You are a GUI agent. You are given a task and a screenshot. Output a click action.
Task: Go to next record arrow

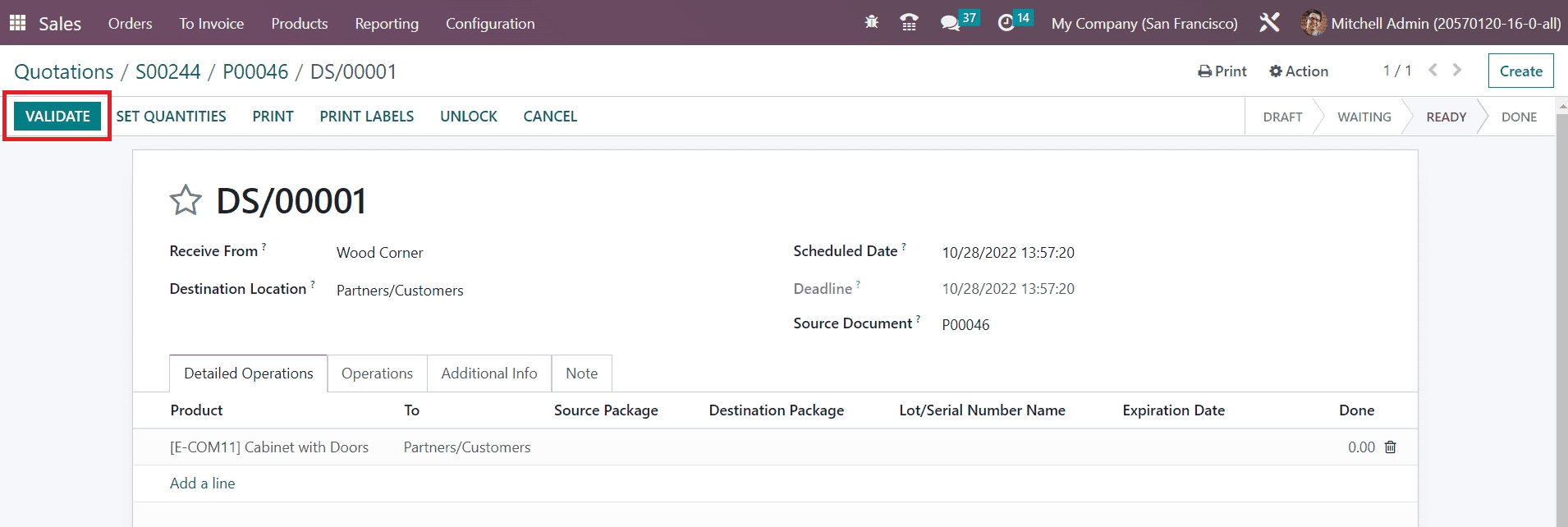click(1457, 71)
